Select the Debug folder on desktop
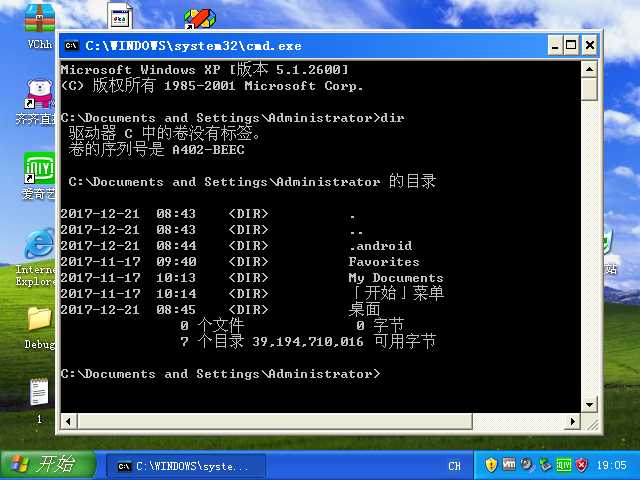Screen dimensions: 640x480 coord(40,319)
